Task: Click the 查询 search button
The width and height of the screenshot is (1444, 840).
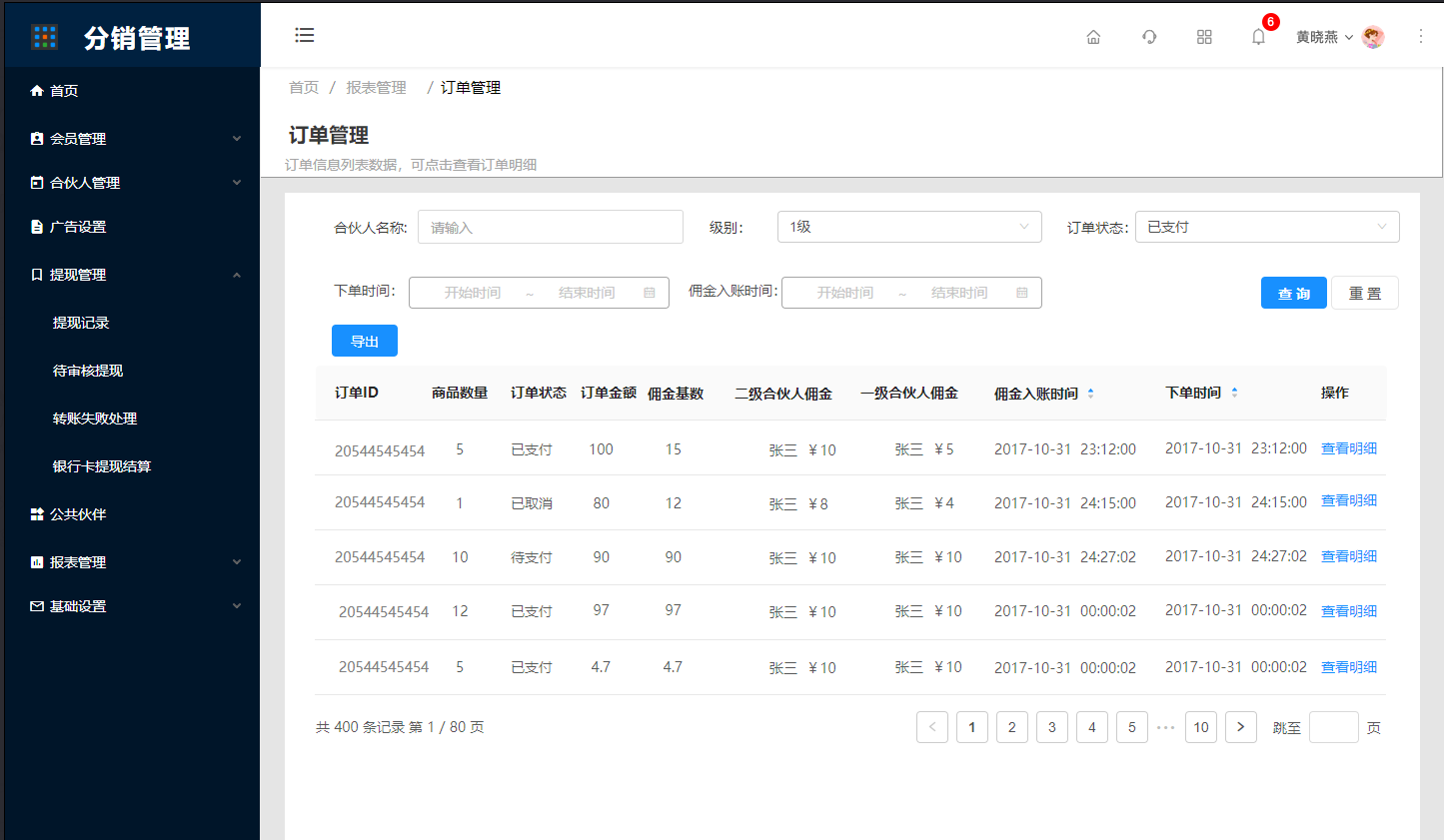Action: 1294,293
